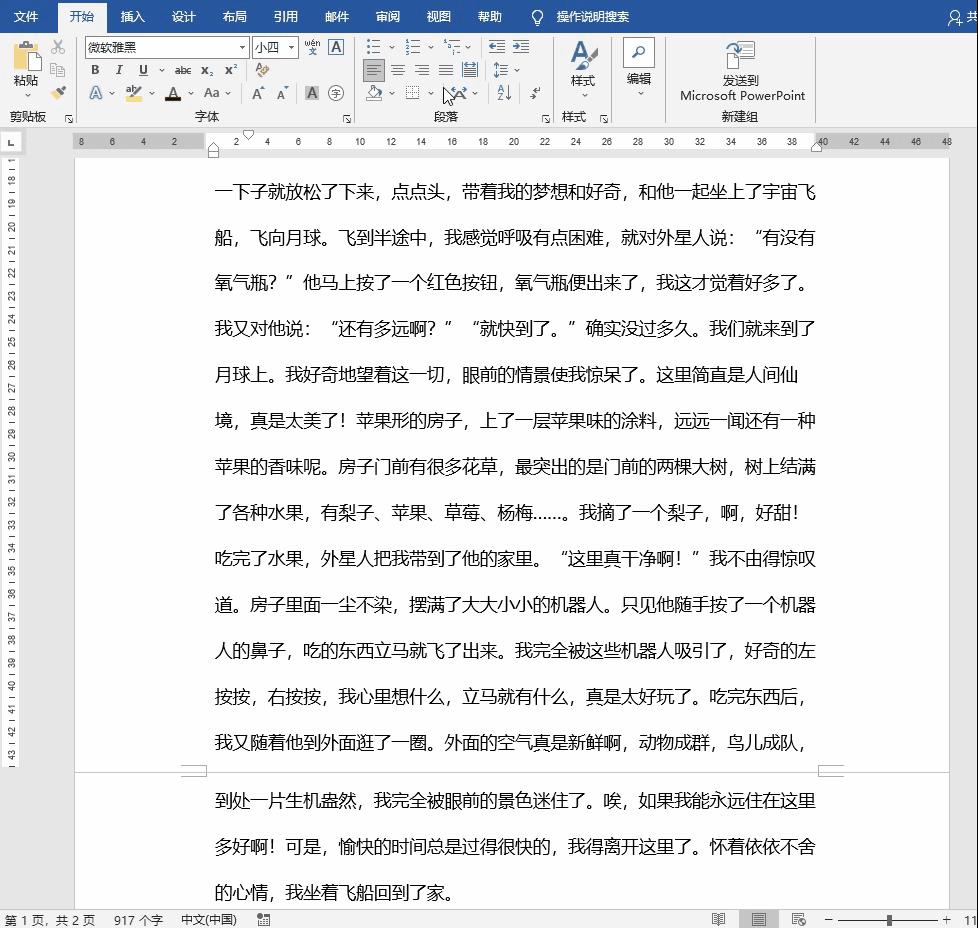The width and height of the screenshot is (978, 928).
Task: Toggle italic formatting
Action: pos(118,69)
